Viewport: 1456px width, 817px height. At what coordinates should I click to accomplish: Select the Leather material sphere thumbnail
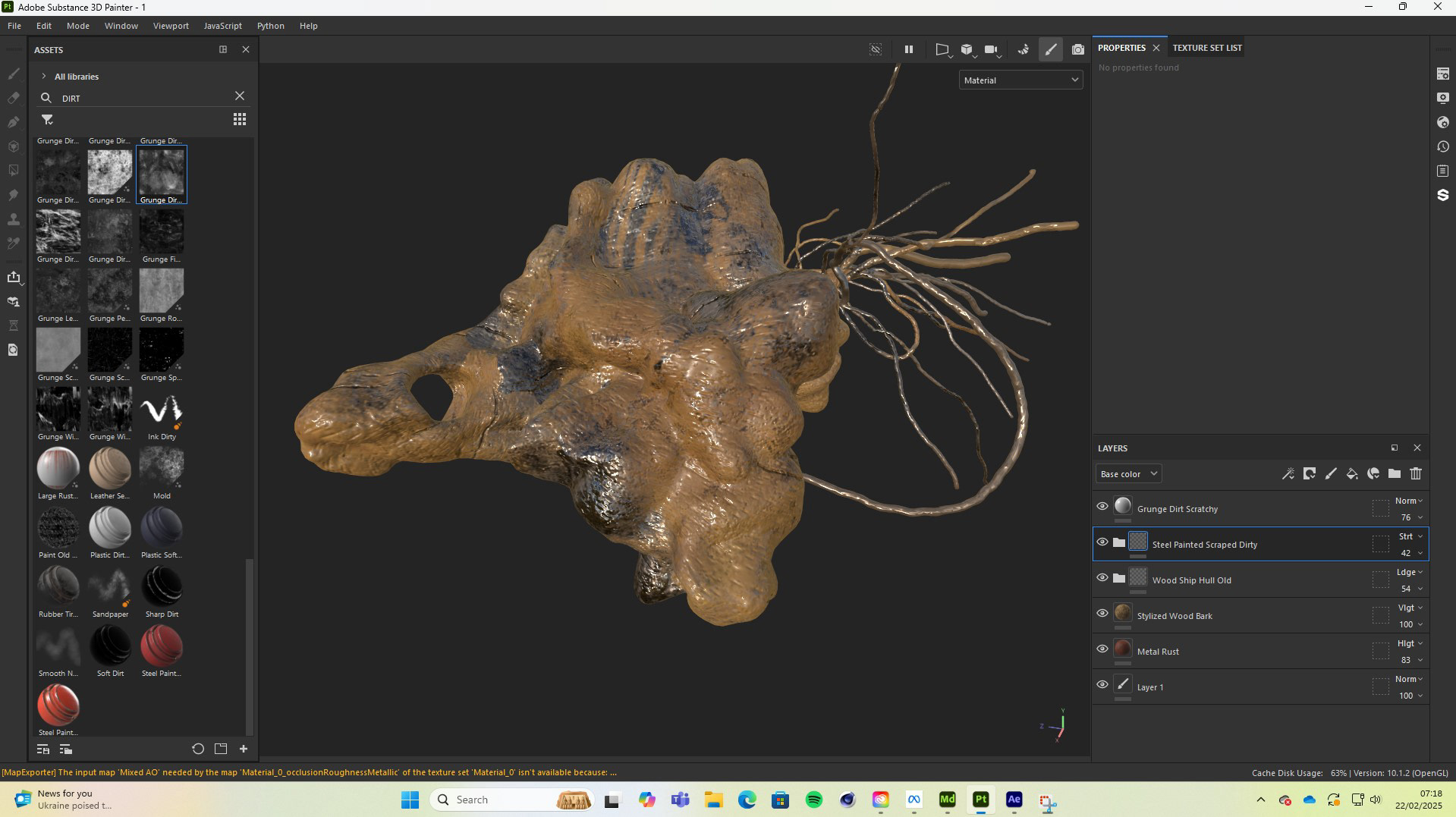point(110,468)
